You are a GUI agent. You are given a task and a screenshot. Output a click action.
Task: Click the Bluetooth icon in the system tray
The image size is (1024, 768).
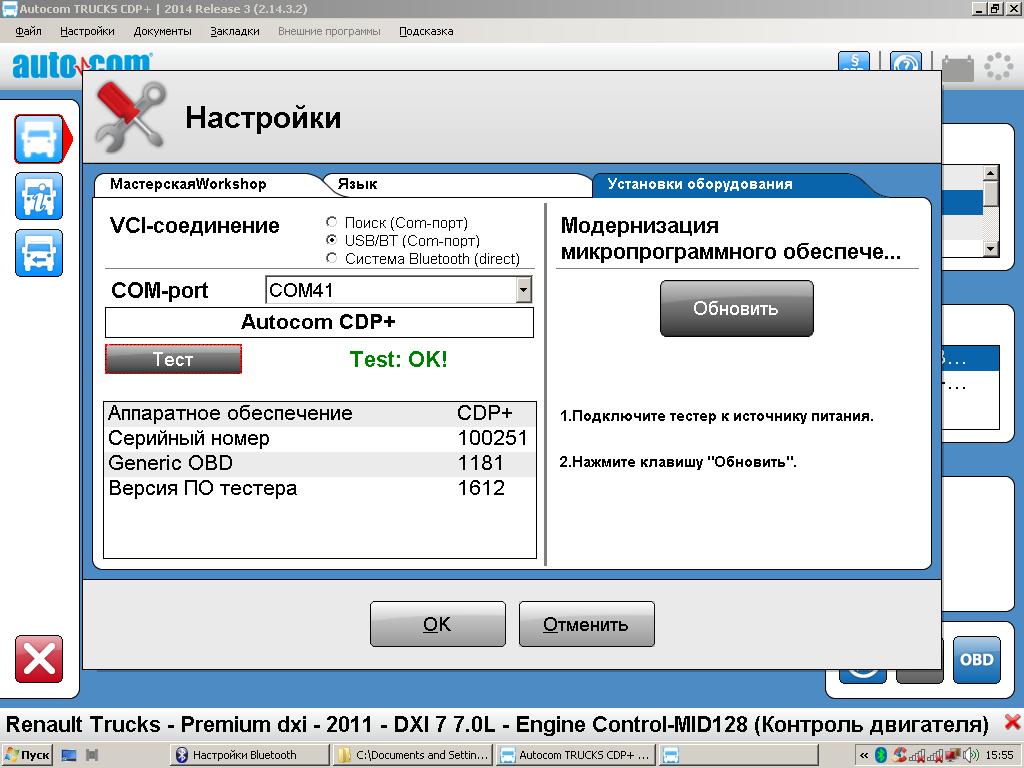tap(880, 755)
